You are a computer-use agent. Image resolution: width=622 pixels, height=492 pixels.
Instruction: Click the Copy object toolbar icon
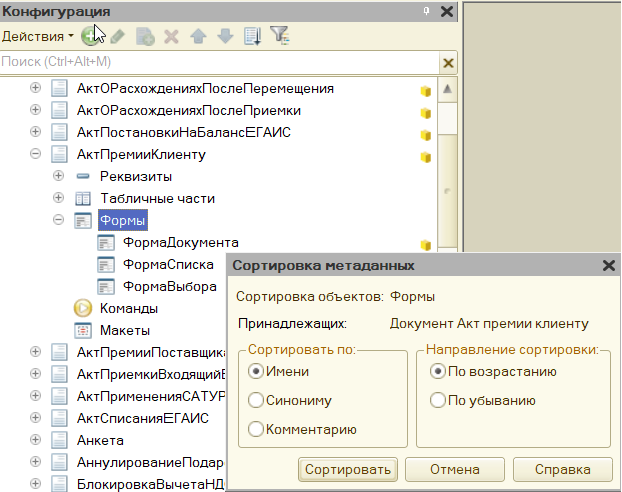click(145, 37)
